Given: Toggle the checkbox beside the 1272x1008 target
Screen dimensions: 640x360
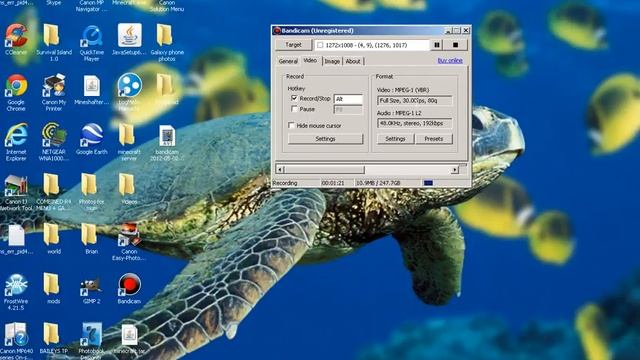Looking at the screenshot, I should pyautogui.click(x=320, y=45).
